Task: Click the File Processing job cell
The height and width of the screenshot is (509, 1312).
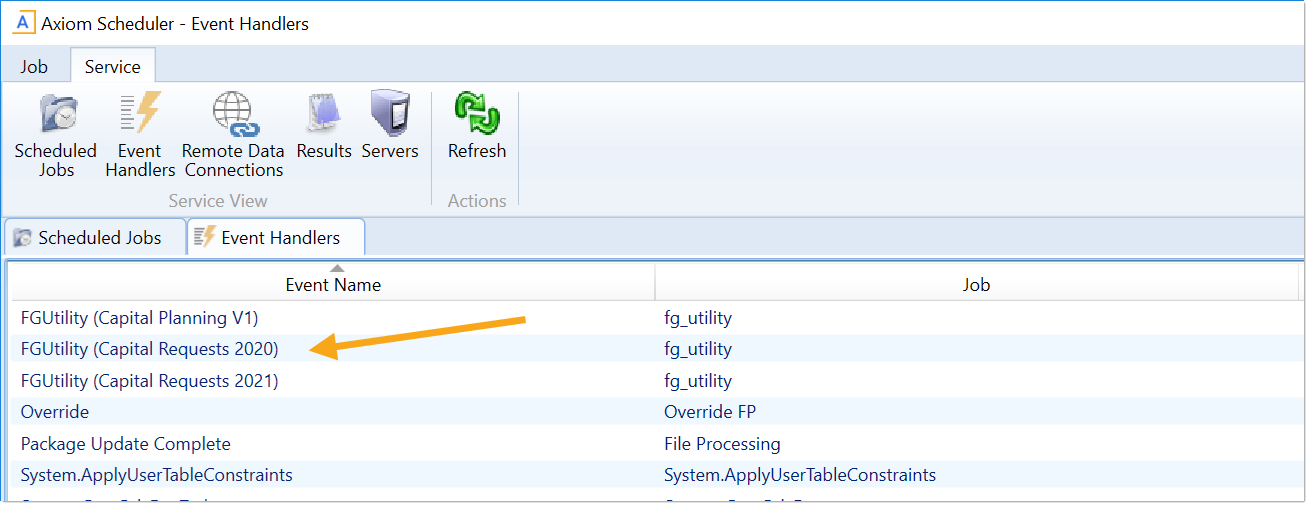Action: coord(722,444)
